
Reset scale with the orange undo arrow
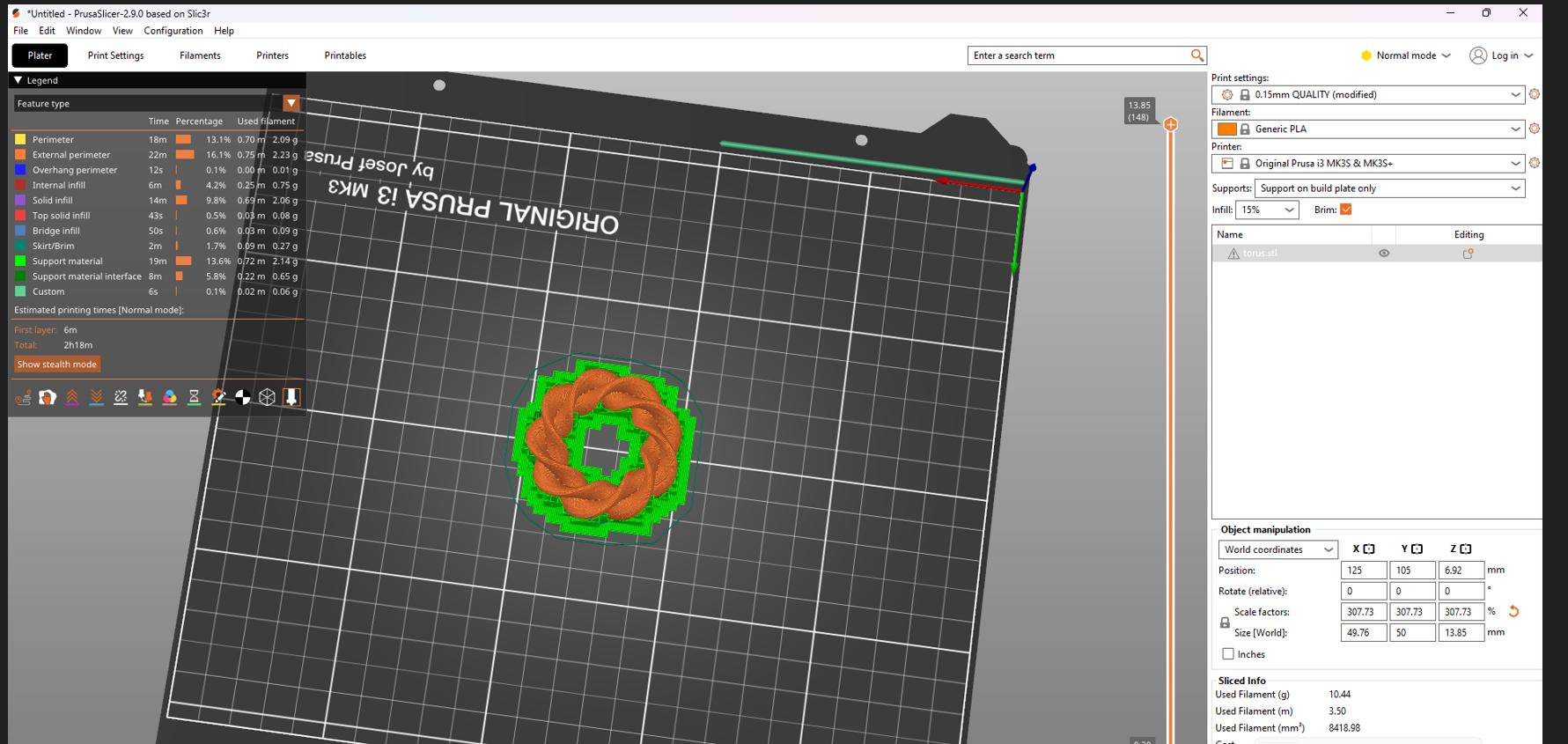[1513, 611]
